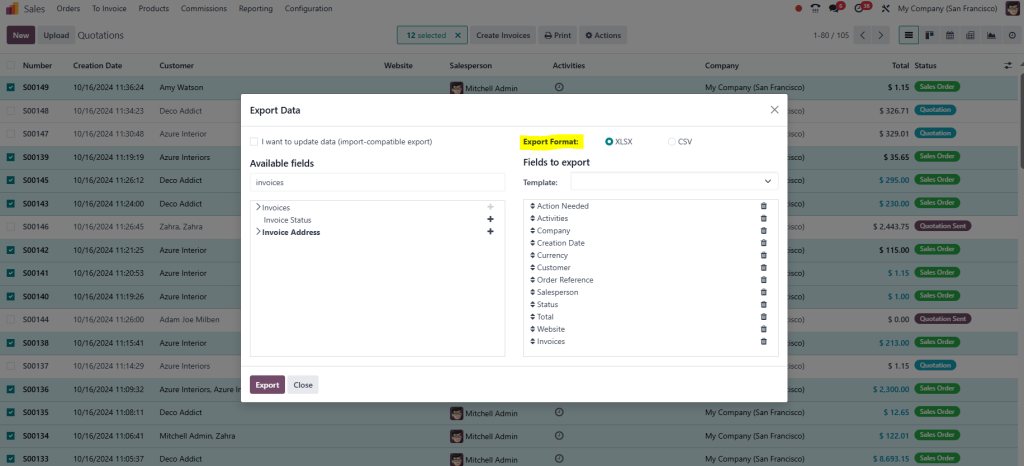Uncheck row S00139 checkbox
The height and width of the screenshot is (466, 1024).
pyautogui.click(x=10, y=157)
